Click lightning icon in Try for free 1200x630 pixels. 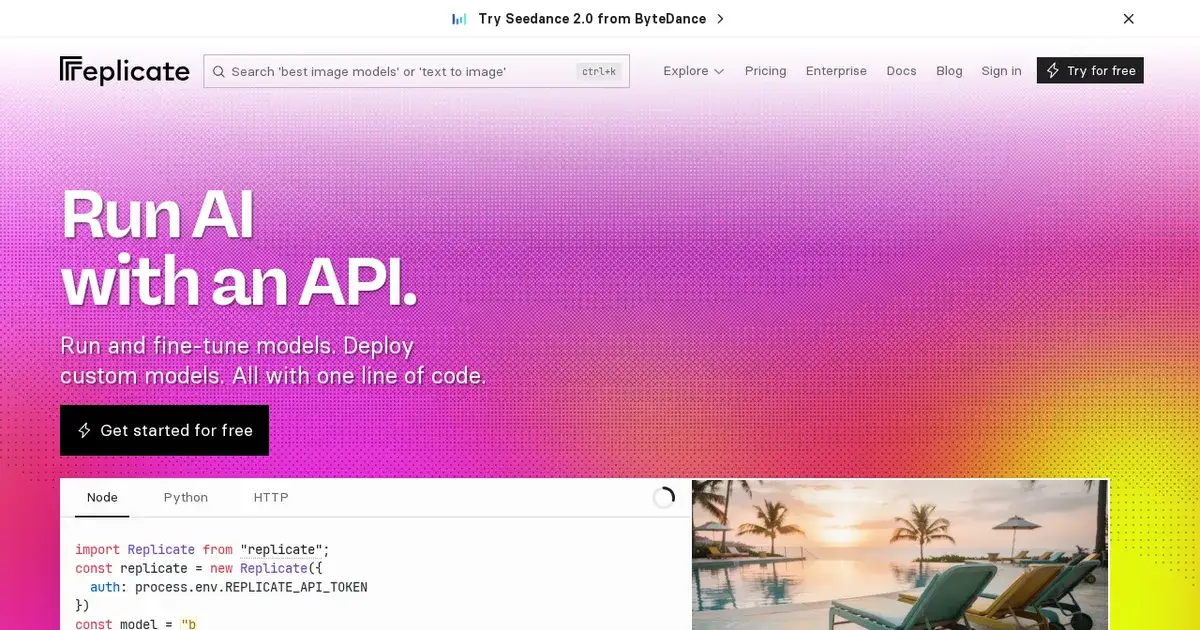[x=1053, y=70]
